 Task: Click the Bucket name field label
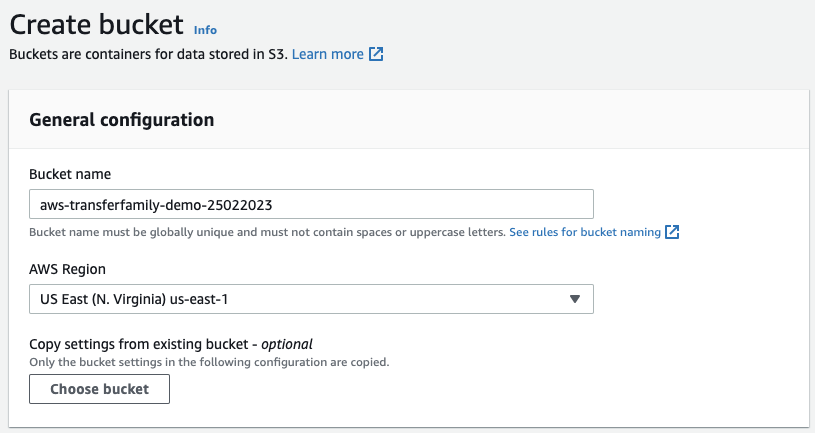[x=70, y=174]
